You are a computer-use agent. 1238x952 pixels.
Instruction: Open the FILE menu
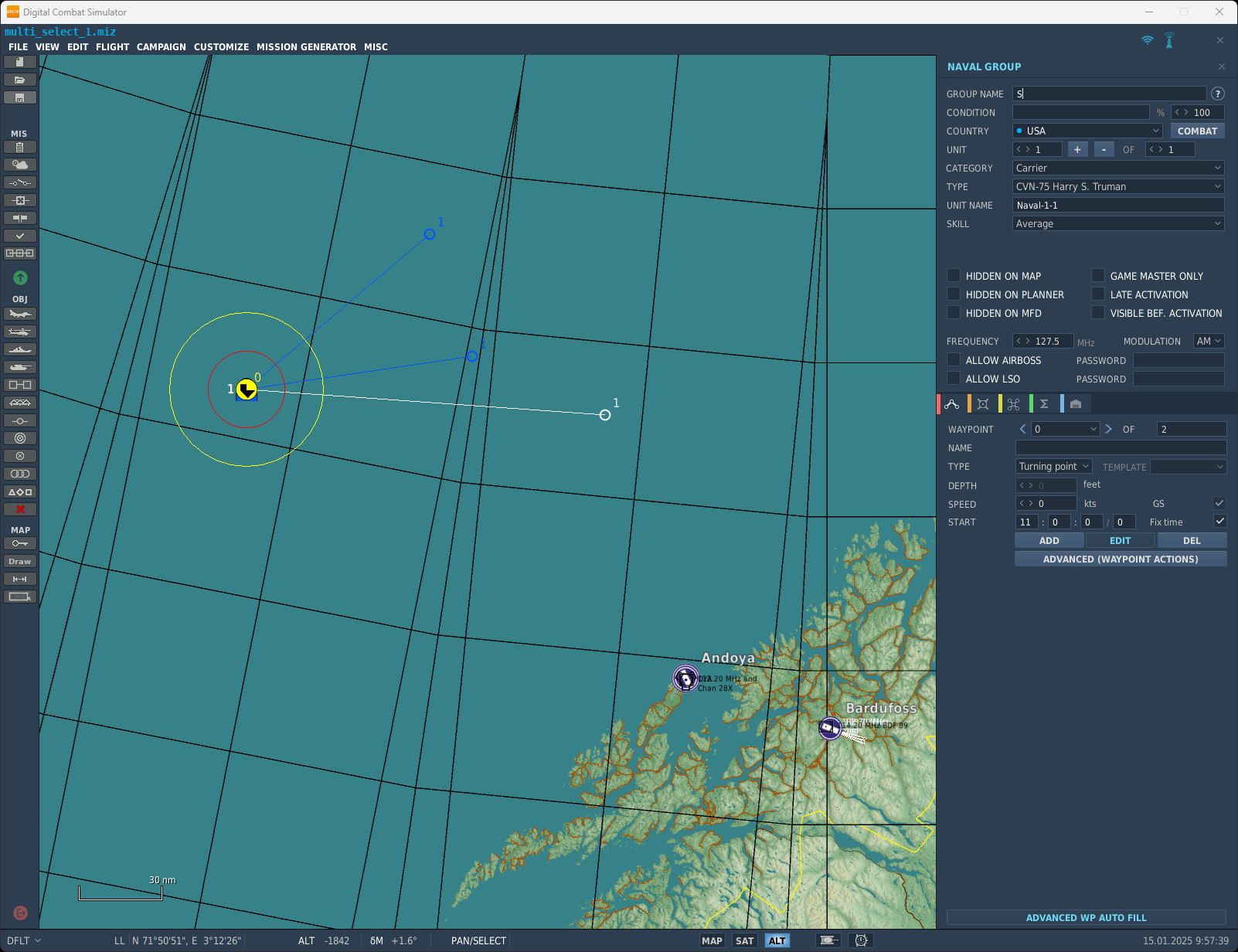[18, 47]
